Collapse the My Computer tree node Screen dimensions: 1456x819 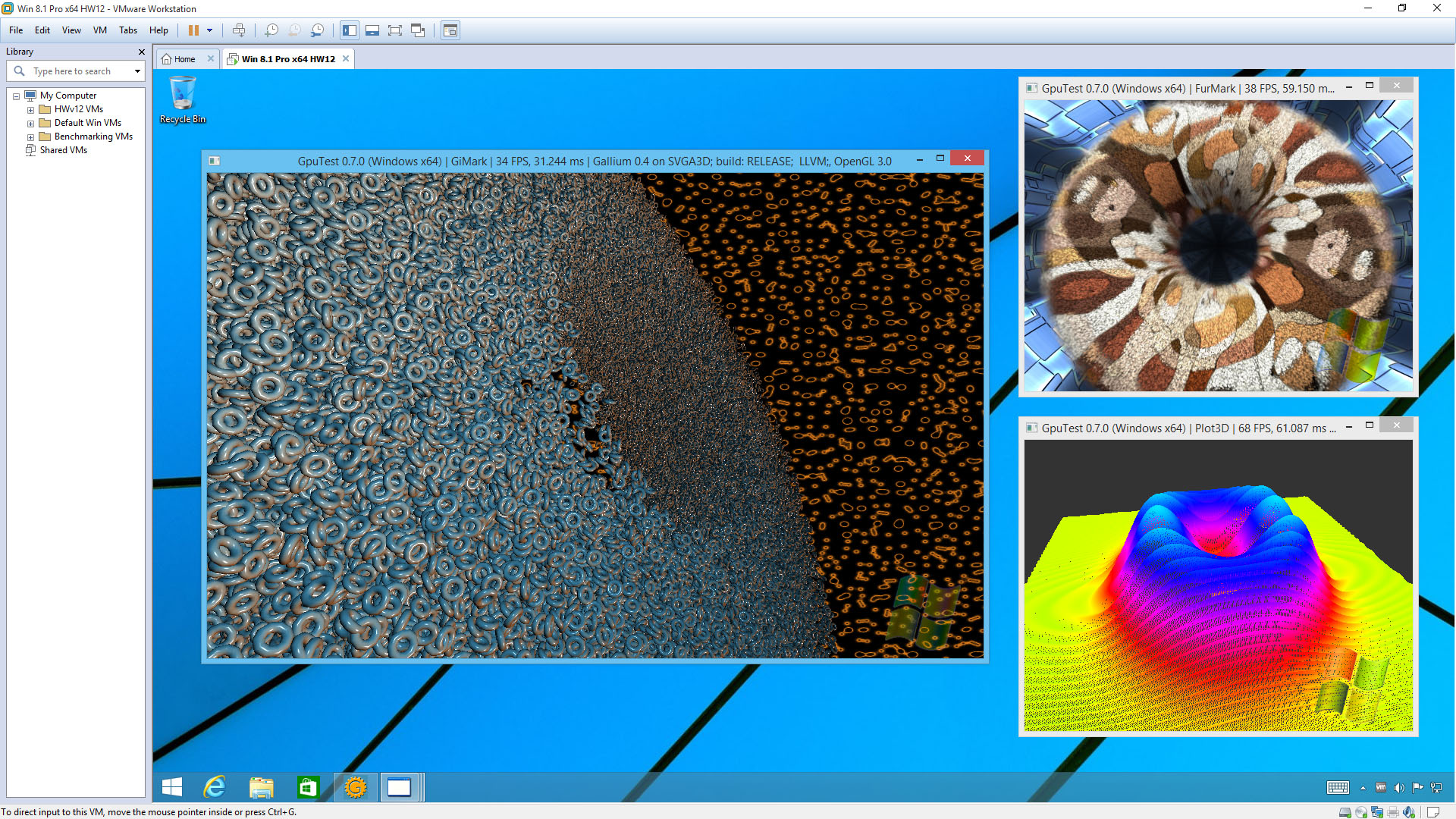point(16,96)
